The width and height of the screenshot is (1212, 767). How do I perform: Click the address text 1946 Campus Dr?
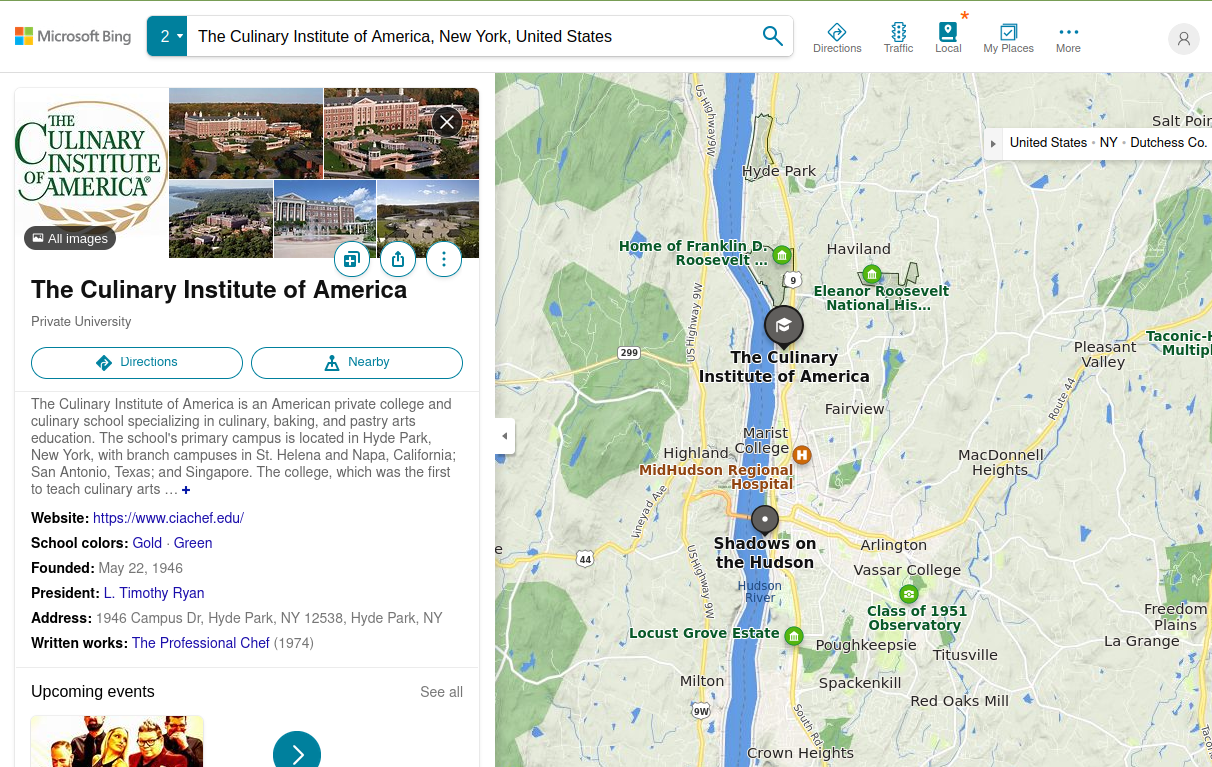tap(269, 618)
